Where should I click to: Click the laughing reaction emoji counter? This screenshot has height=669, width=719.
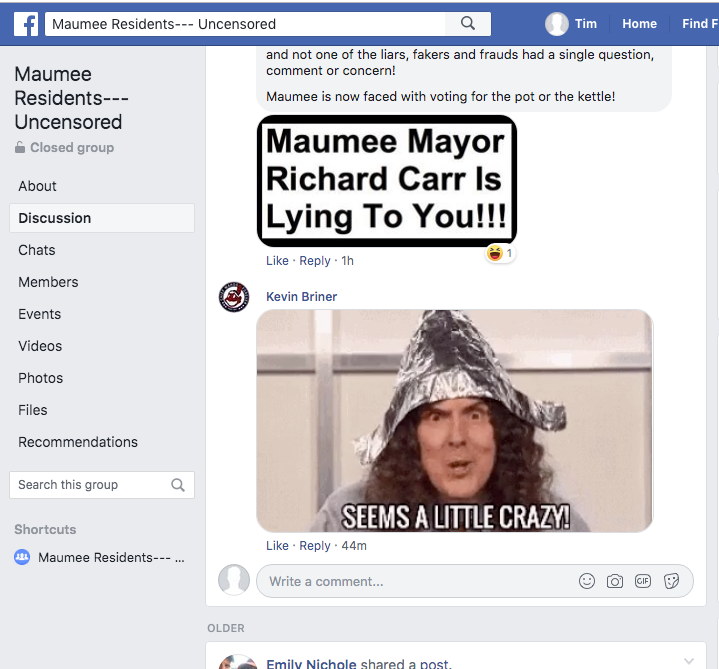(499, 254)
